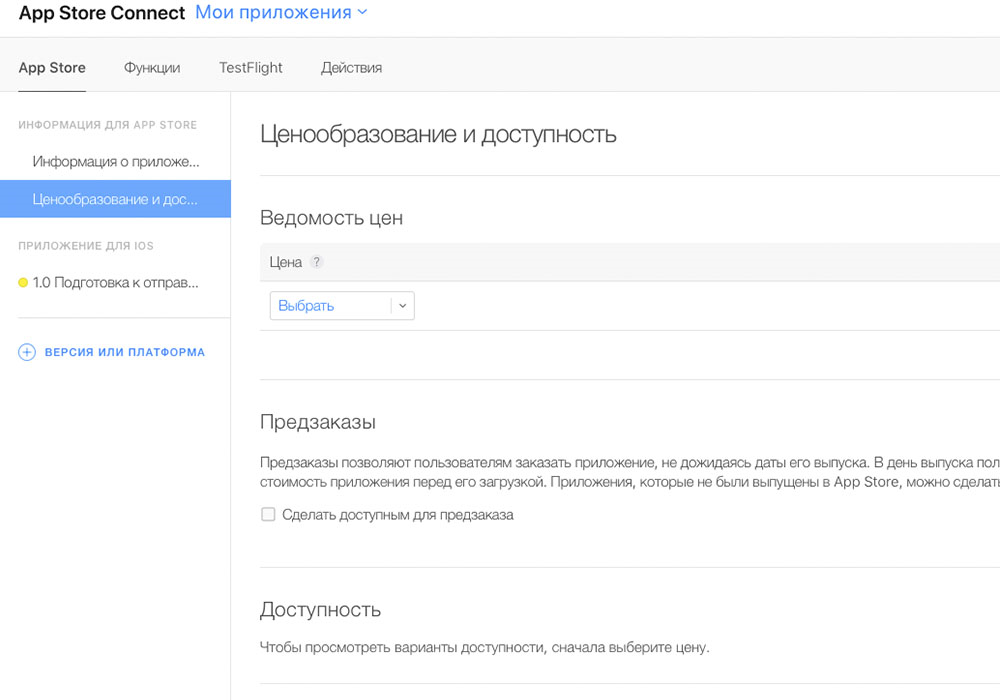This screenshot has width=1000, height=700.
Task: Click the Информация для App Store sidebar header
Action: (108, 125)
